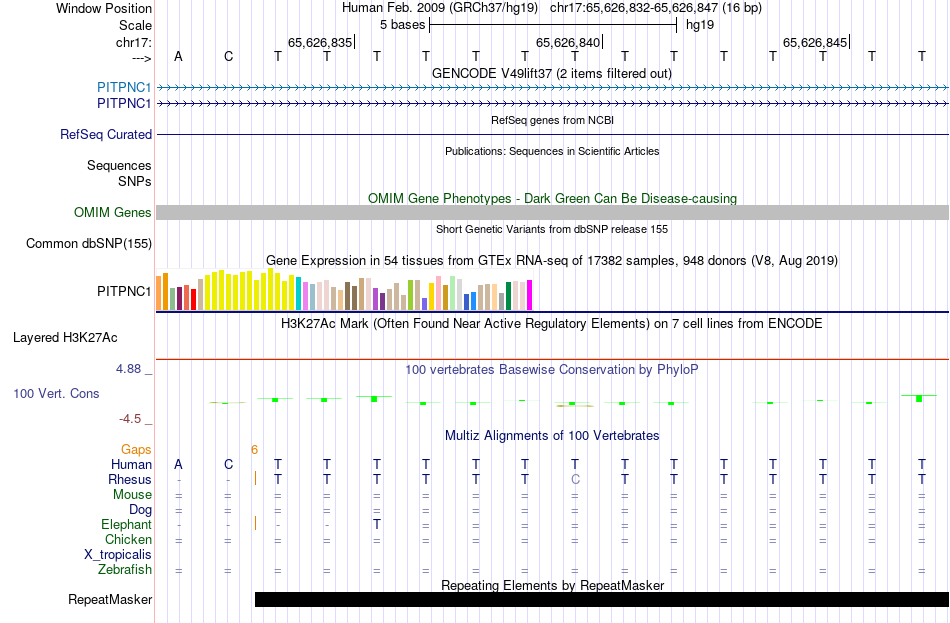
Task: Click the SNPs track label
Action: tap(135, 181)
